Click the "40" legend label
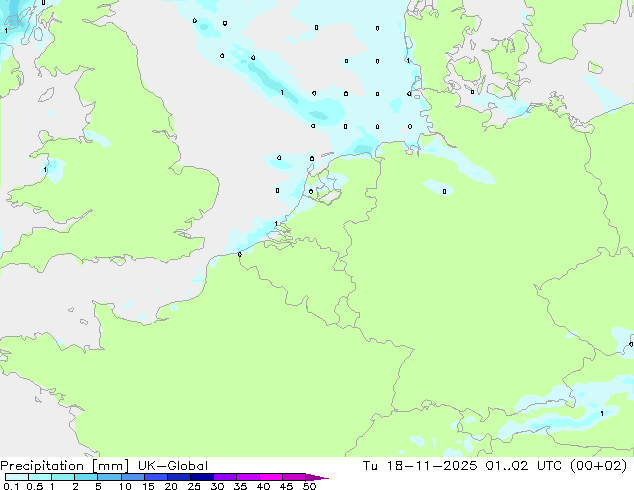Image resolution: width=634 pixels, height=490 pixels. [x=263, y=486]
